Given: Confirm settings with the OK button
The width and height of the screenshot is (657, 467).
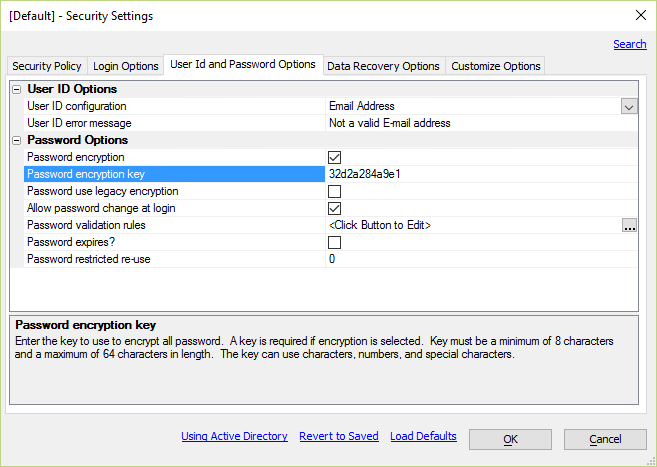Looking at the screenshot, I should tap(510, 439).
